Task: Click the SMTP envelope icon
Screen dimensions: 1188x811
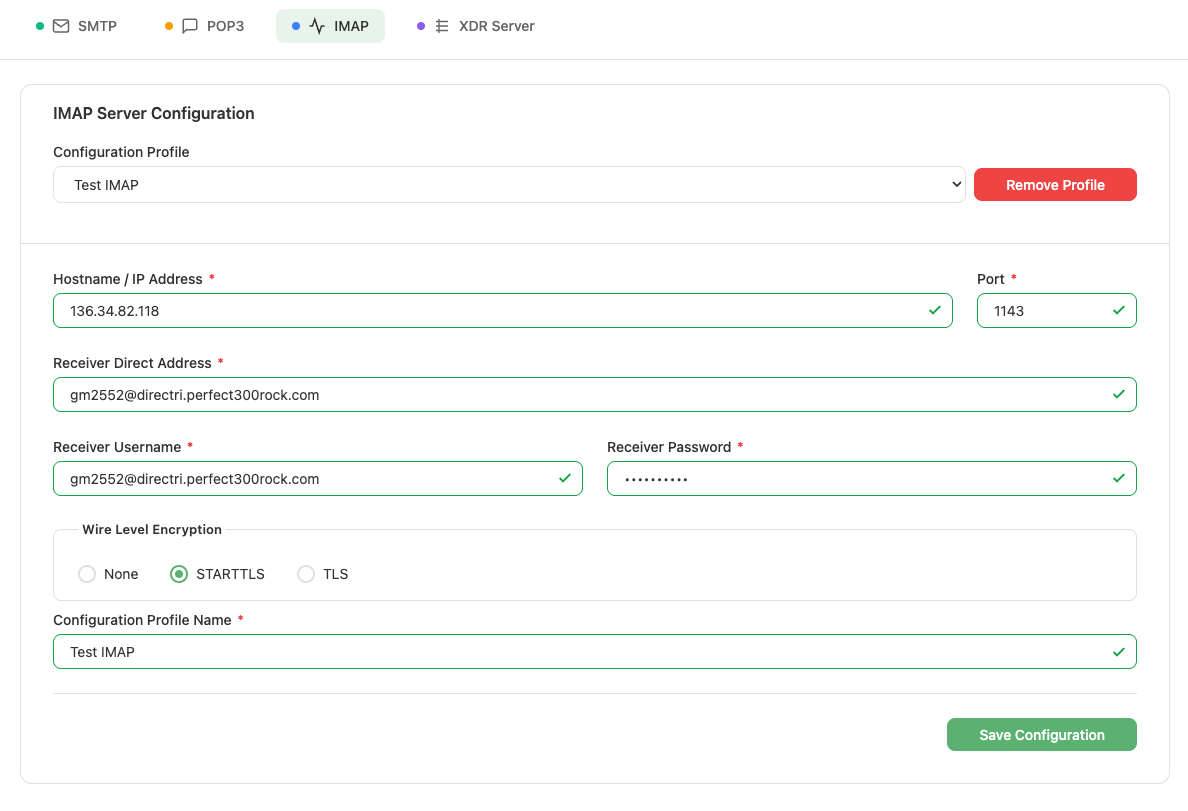Action: click(x=61, y=27)
